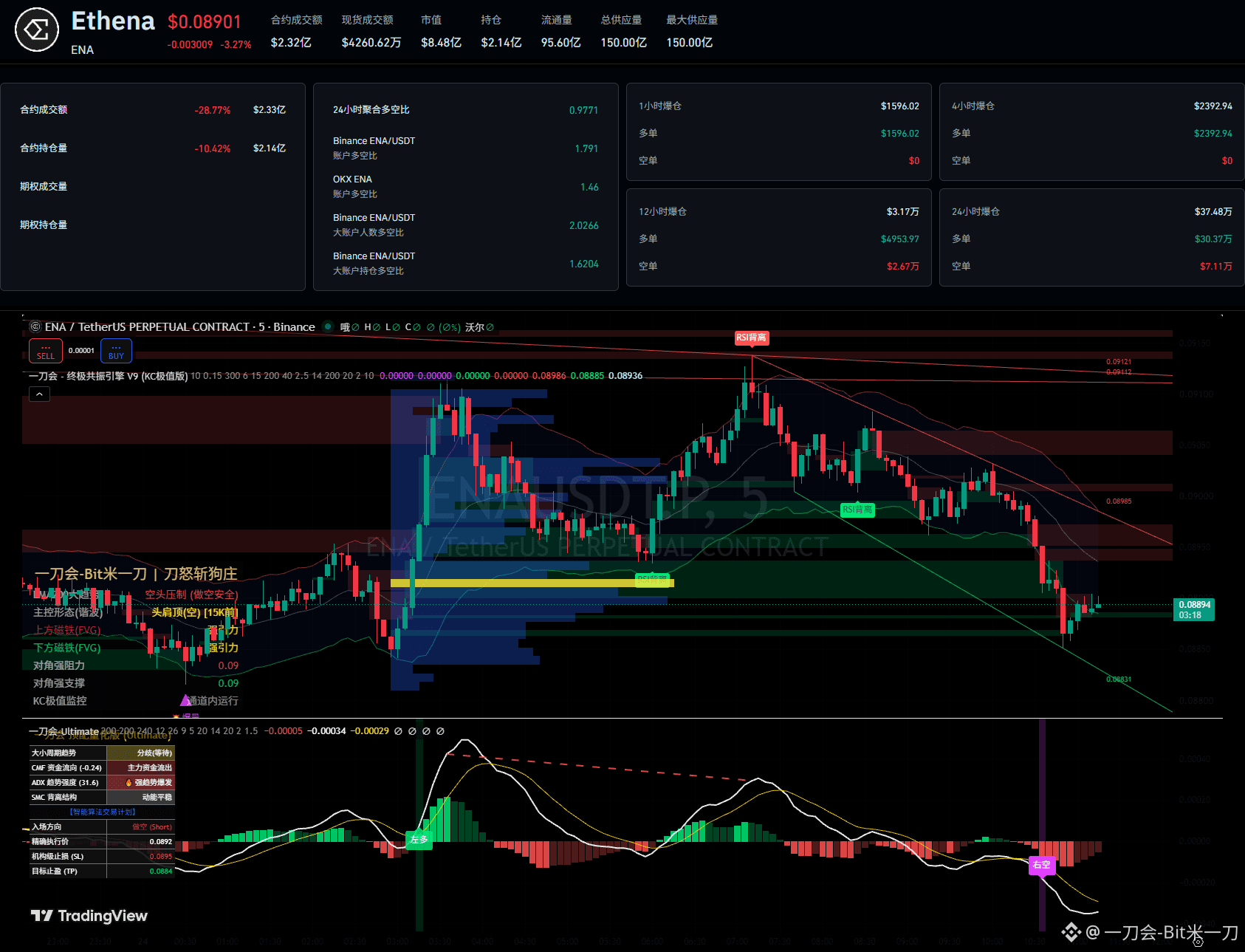Screen dimensions: 1245x952
Task: Click the Ethena coin name heading
Action: pyautogui.click(x=113, y=21)
